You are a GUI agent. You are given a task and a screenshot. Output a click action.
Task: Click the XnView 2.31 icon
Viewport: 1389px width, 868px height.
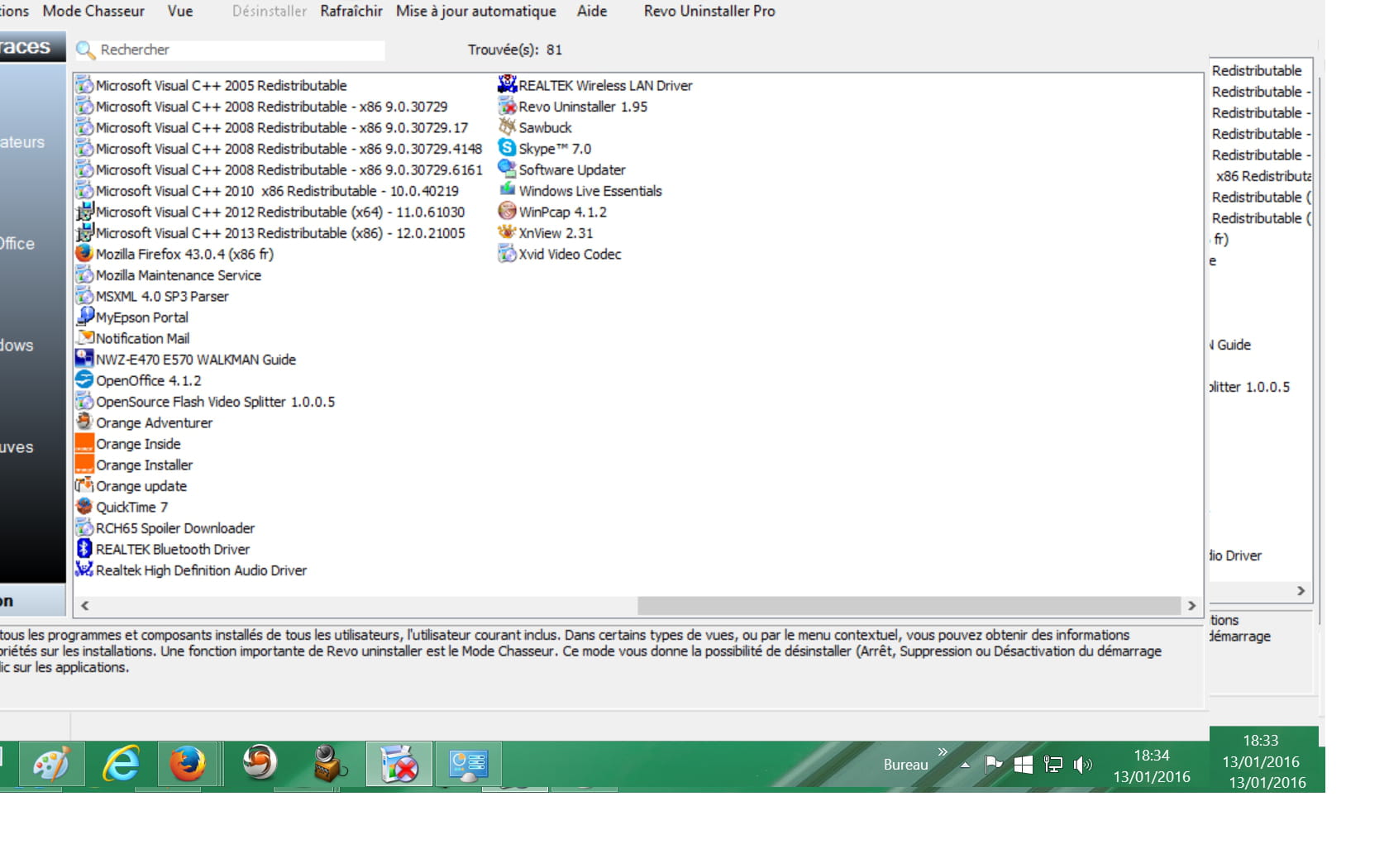[507, 232]
